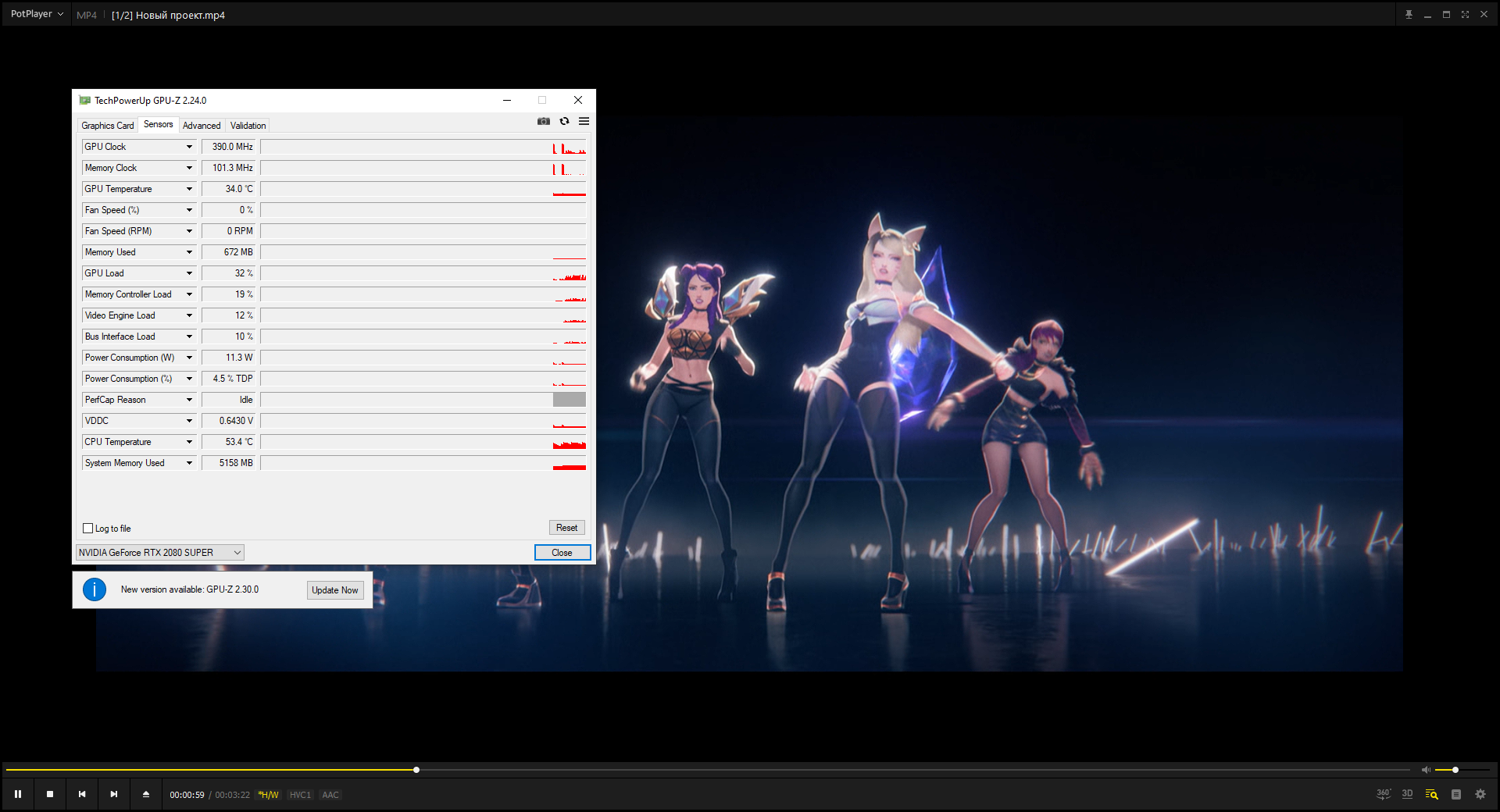Expand the GPU Clock sensor dropdown
Image resolution: width=1500 pixels, height=812 pixels.
(x=189, y=147)
